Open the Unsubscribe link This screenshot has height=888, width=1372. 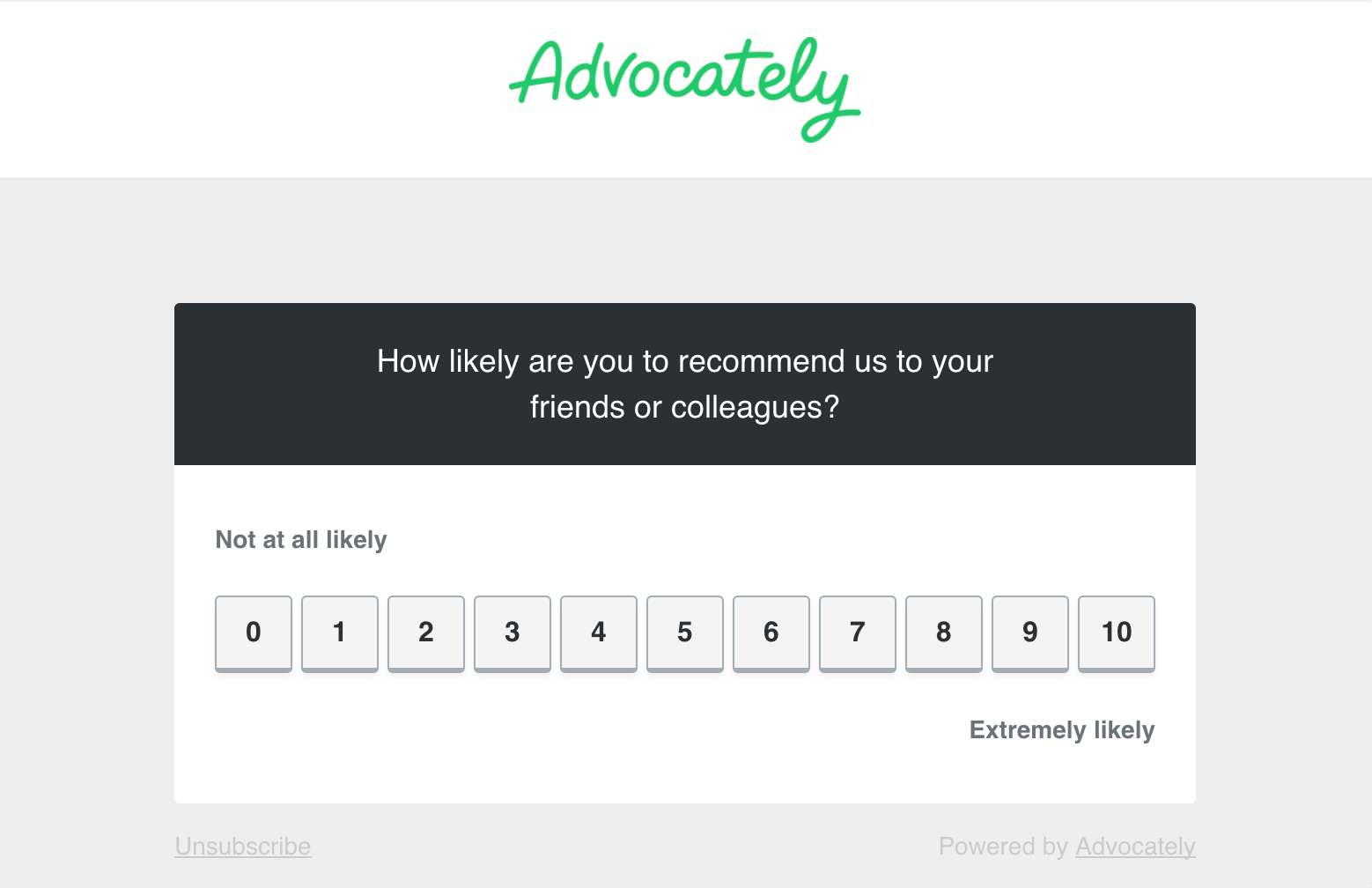click(243, 847)
